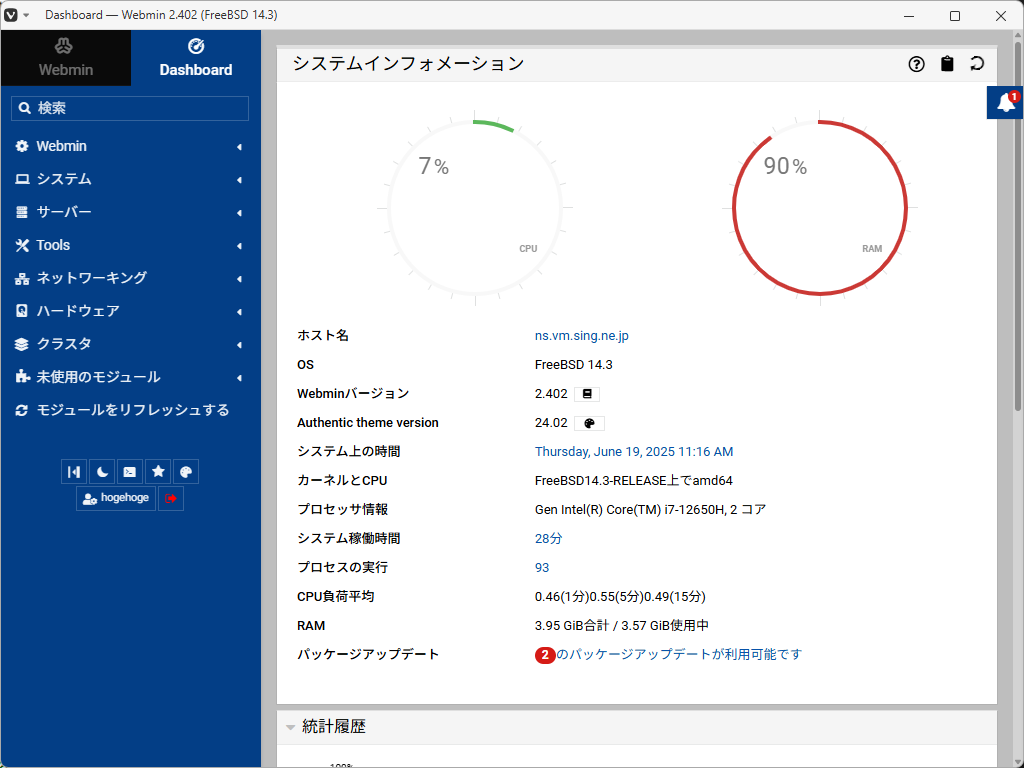Screen dimensions: 1024x768
Task: Refresh system information with circular arrow icon
Action: click(977, 63)
